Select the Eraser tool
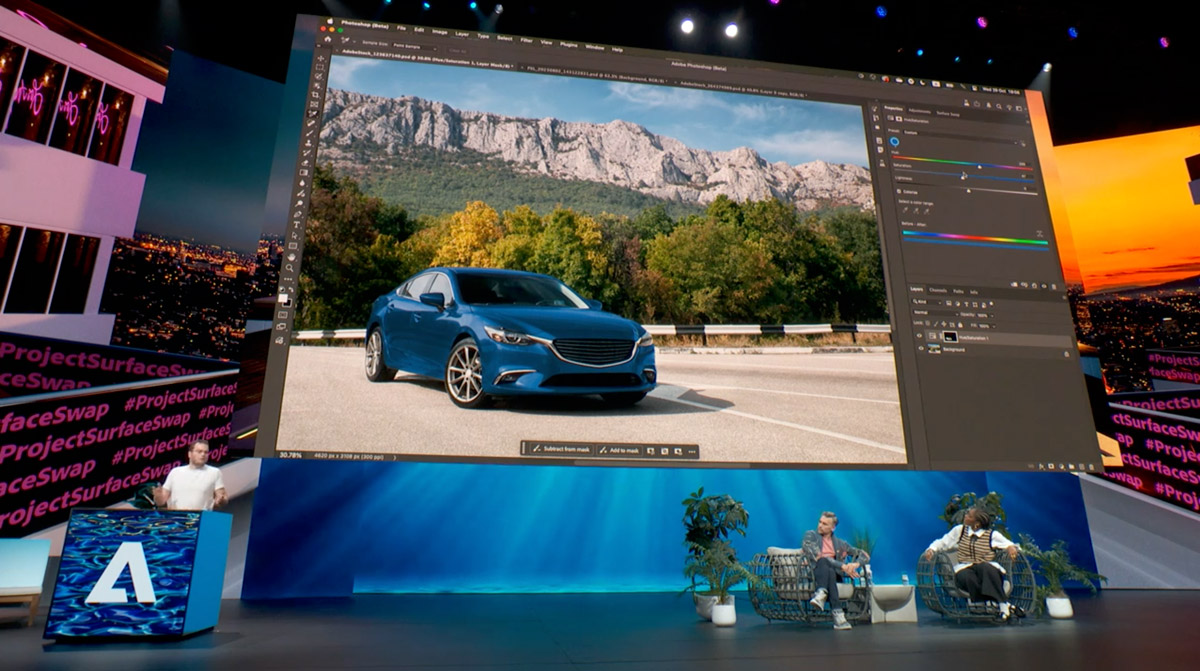This screenshot has height=671, width=1200. (305, 162)
